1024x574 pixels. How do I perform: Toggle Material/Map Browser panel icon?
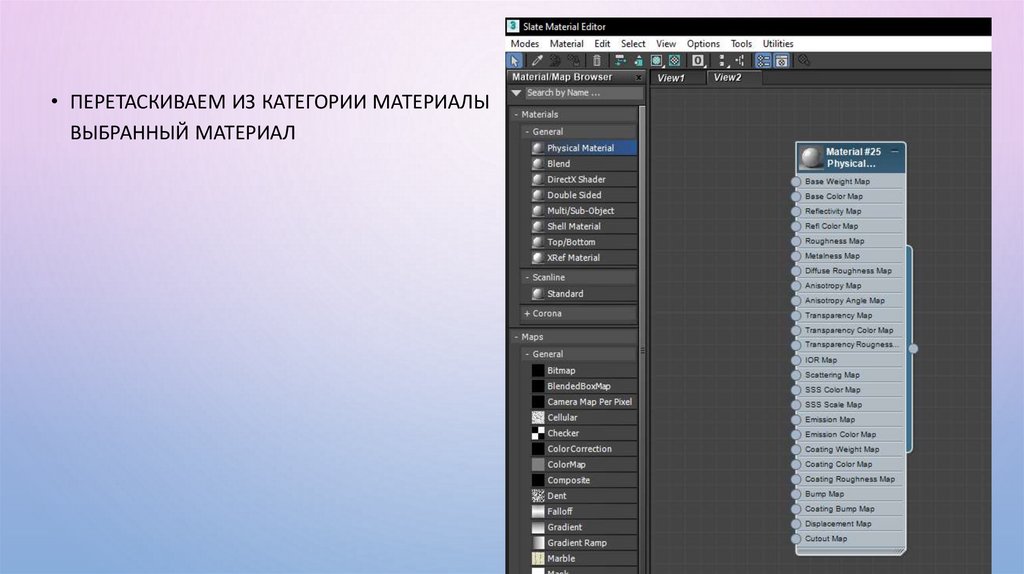(x=763, y=61)
